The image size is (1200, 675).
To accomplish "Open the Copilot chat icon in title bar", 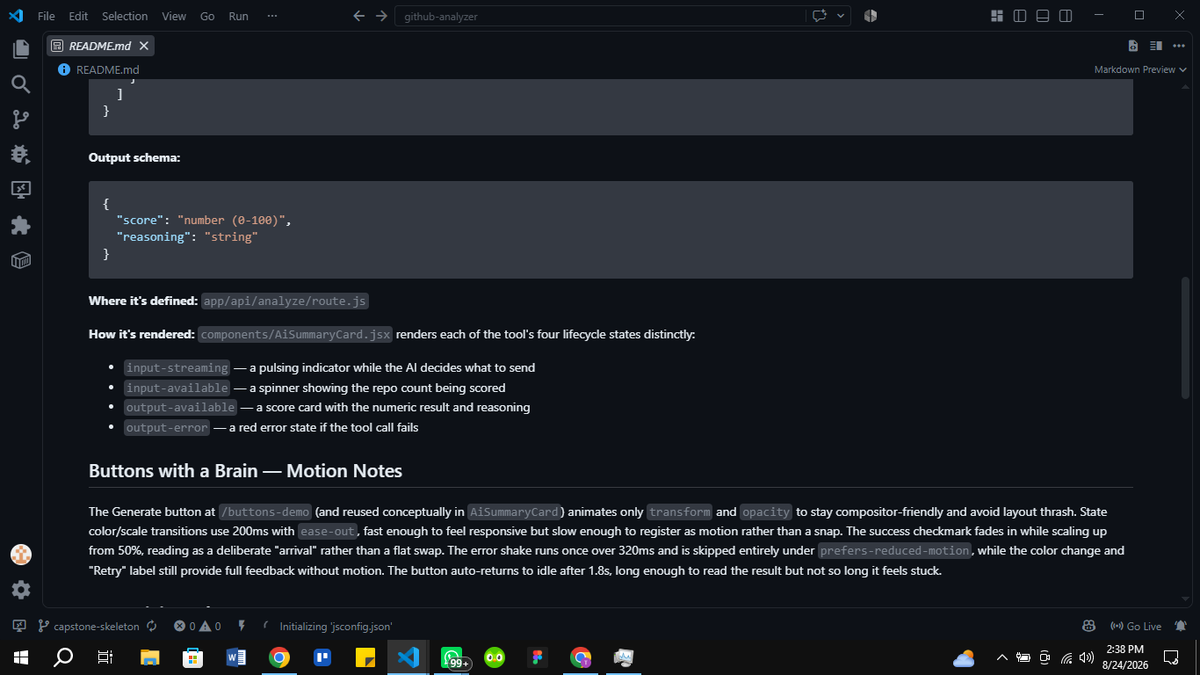I will tap(820, 16).
